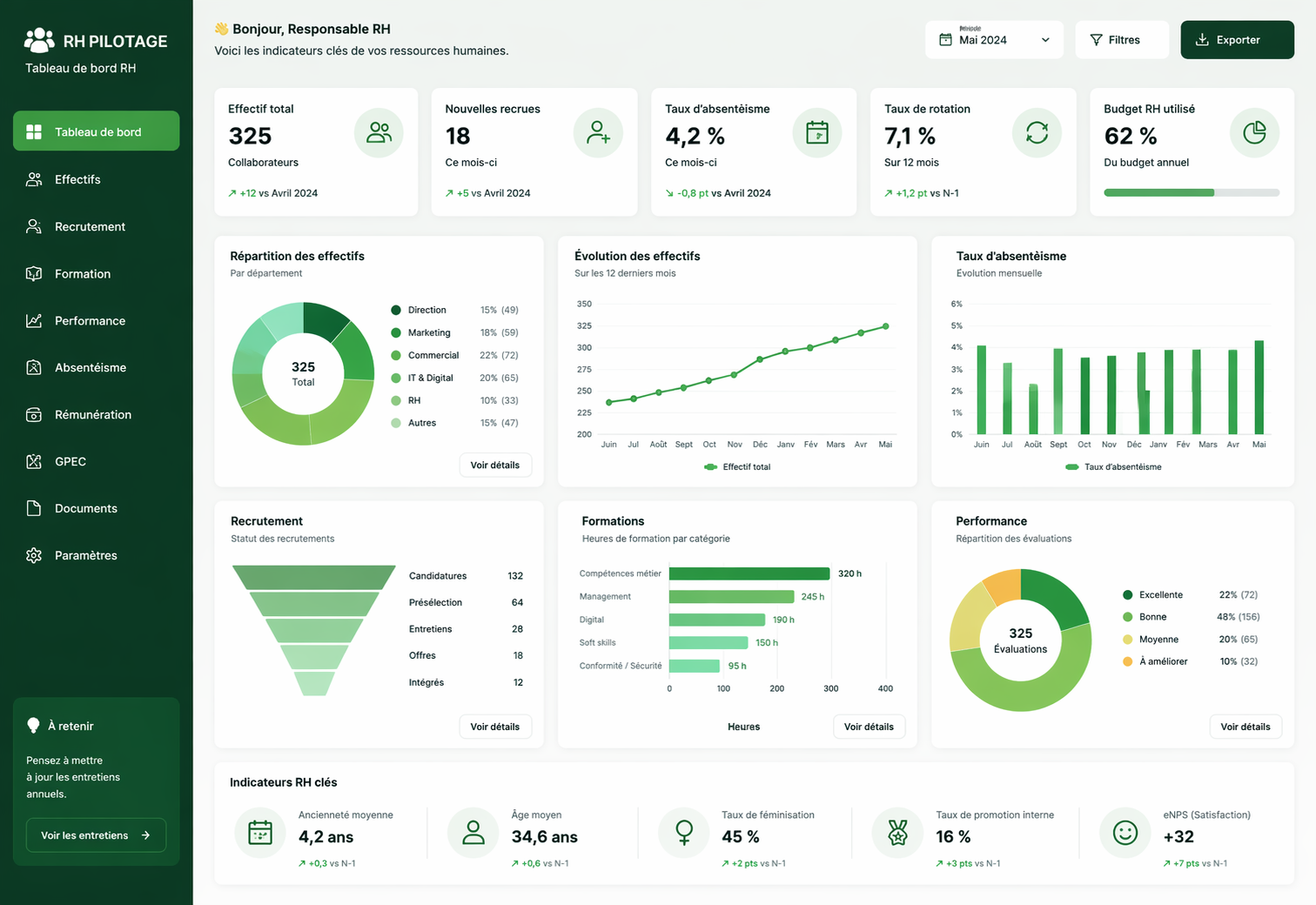This screenshot has width=1316, height=905.
Task: Toggle the Taux d'absentéisme chart legend
Action: [x=1113, y=467]
